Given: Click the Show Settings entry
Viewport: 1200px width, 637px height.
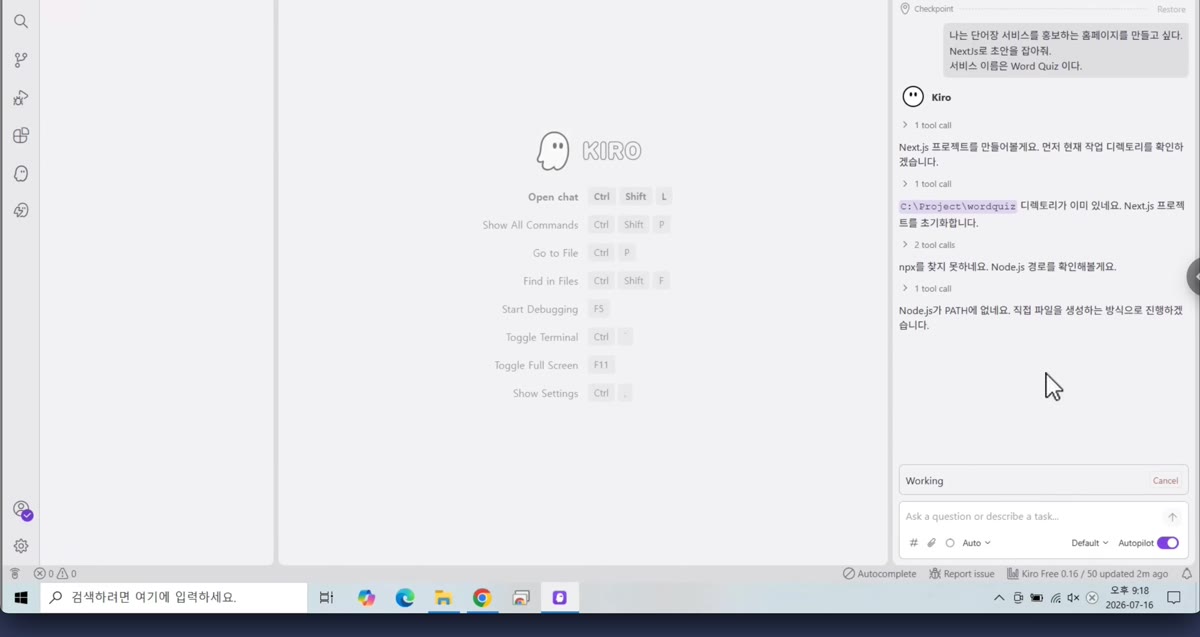Looking at the screenshot, I should pyautogui.click(x=572, y=393).
